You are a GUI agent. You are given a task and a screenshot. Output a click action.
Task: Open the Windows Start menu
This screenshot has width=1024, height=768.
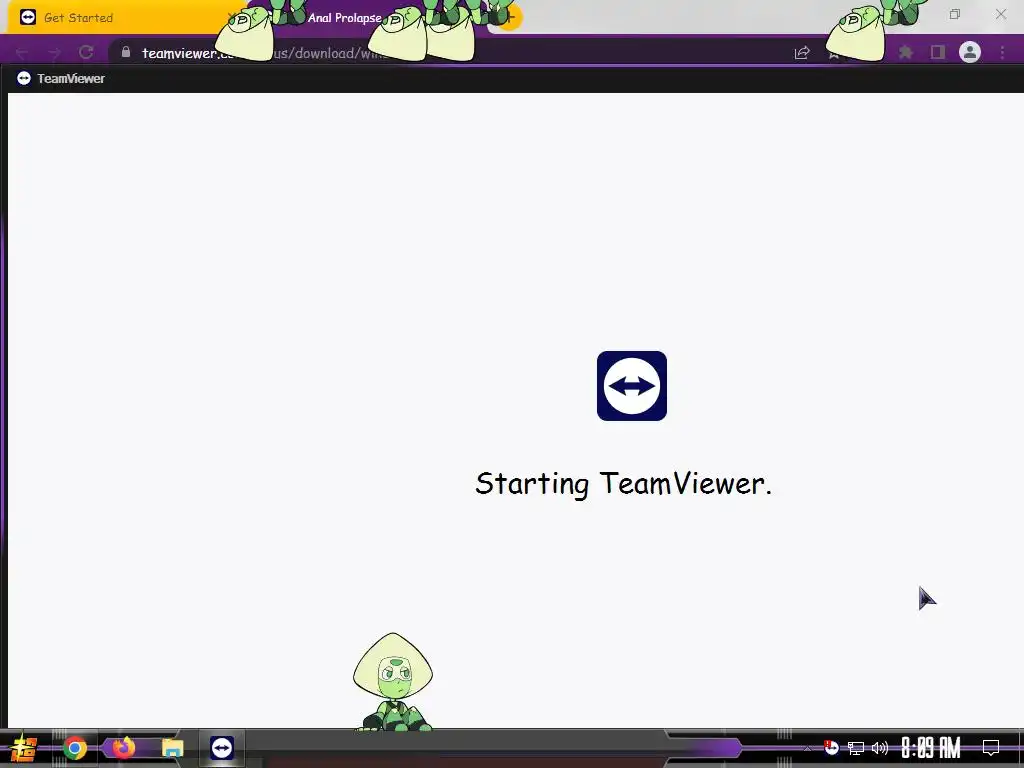pos(24,748)
